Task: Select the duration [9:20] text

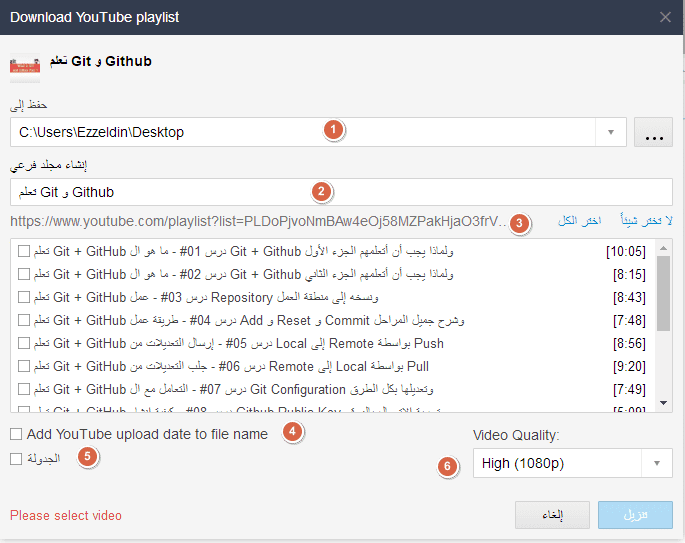Action: click(x=629, y=367)
